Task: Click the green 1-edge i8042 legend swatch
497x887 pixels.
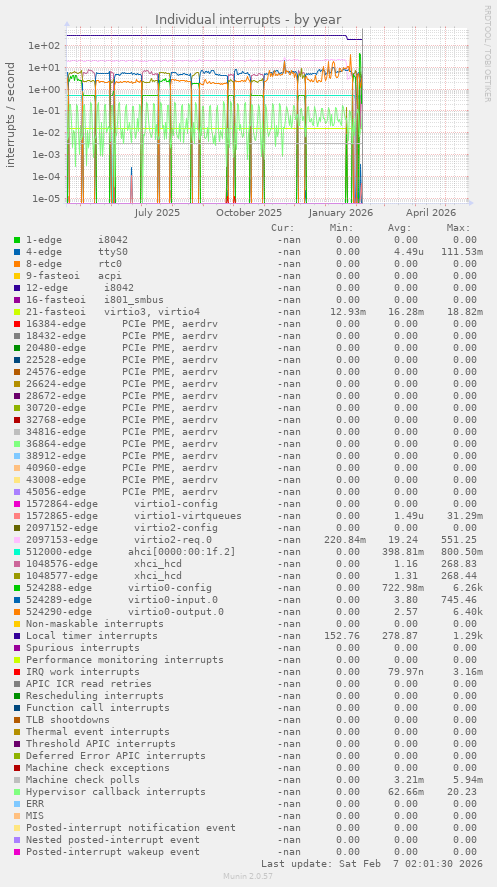Action: pyautogui.click(x=17, y=240)
